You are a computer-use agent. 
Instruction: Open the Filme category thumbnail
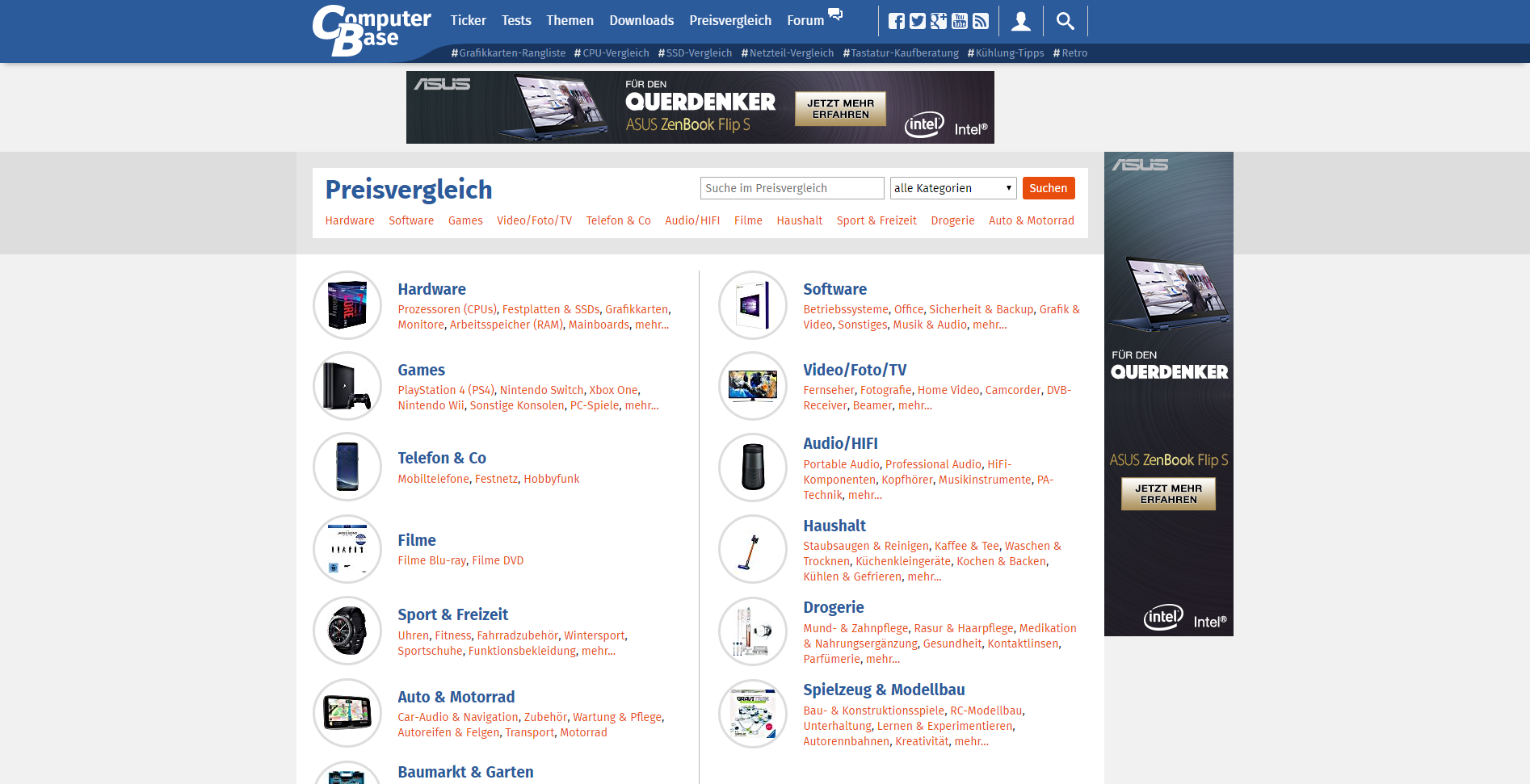point(347,549)
